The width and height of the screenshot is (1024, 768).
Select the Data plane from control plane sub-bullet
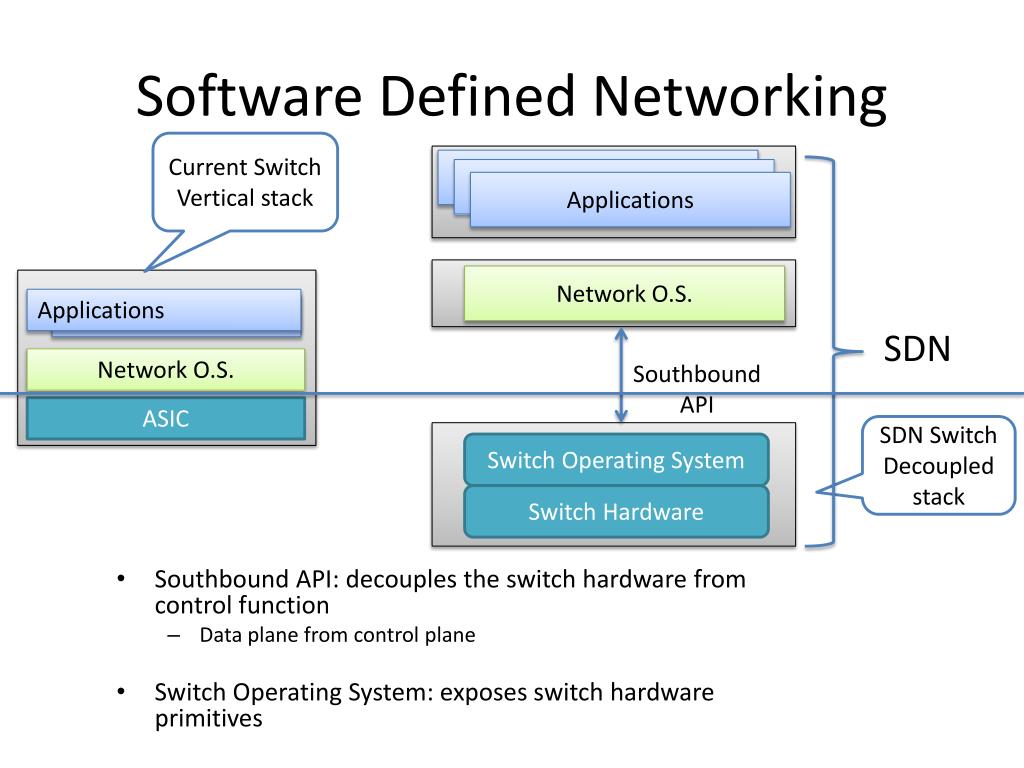tap(337, 635)
